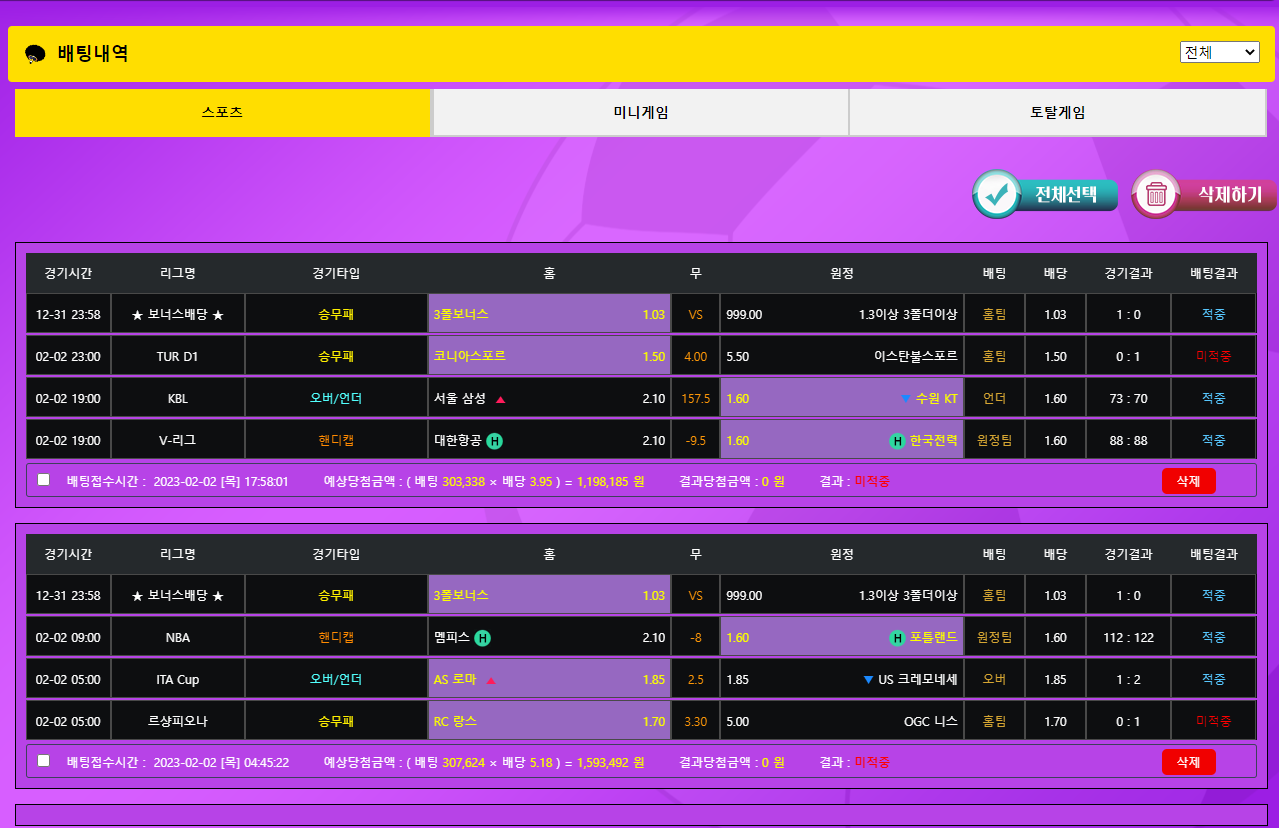Click the RC 랑스 home odds cell
This screenshot has width=1279, height=828.
(x=549, y=722)
